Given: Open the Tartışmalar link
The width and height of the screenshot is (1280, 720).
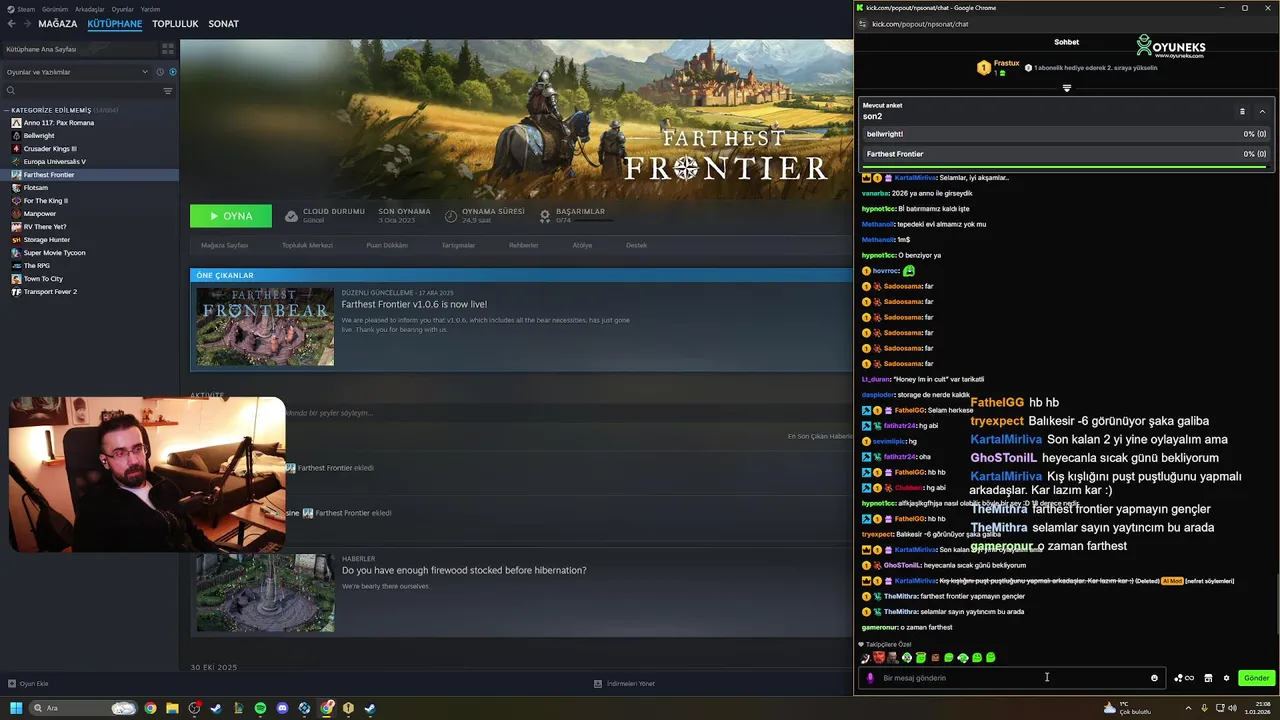Looking at the screenshot, I should tap(458, 245).
